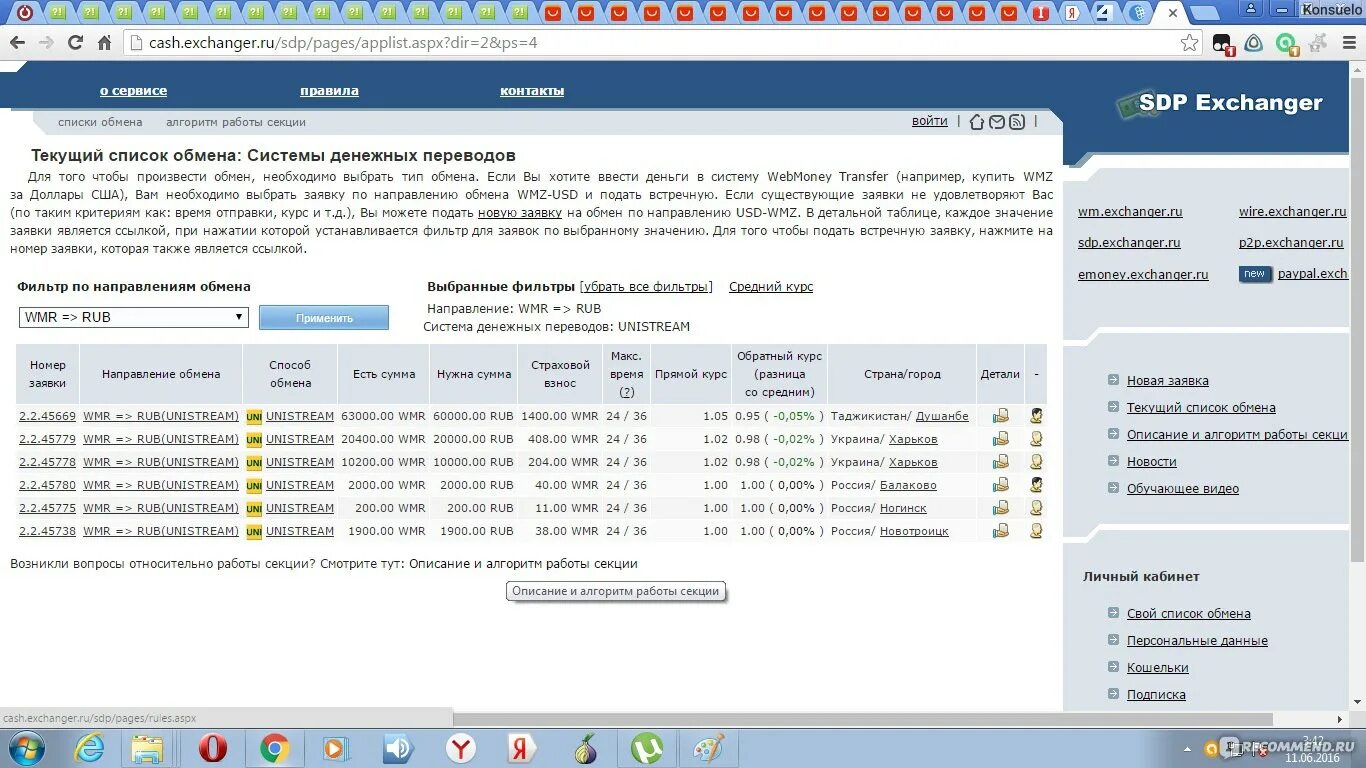Viewport: 1366px width, 768px height.
Task: Click the 'новую заявку' link in description
Action: [x=520, y=213]
